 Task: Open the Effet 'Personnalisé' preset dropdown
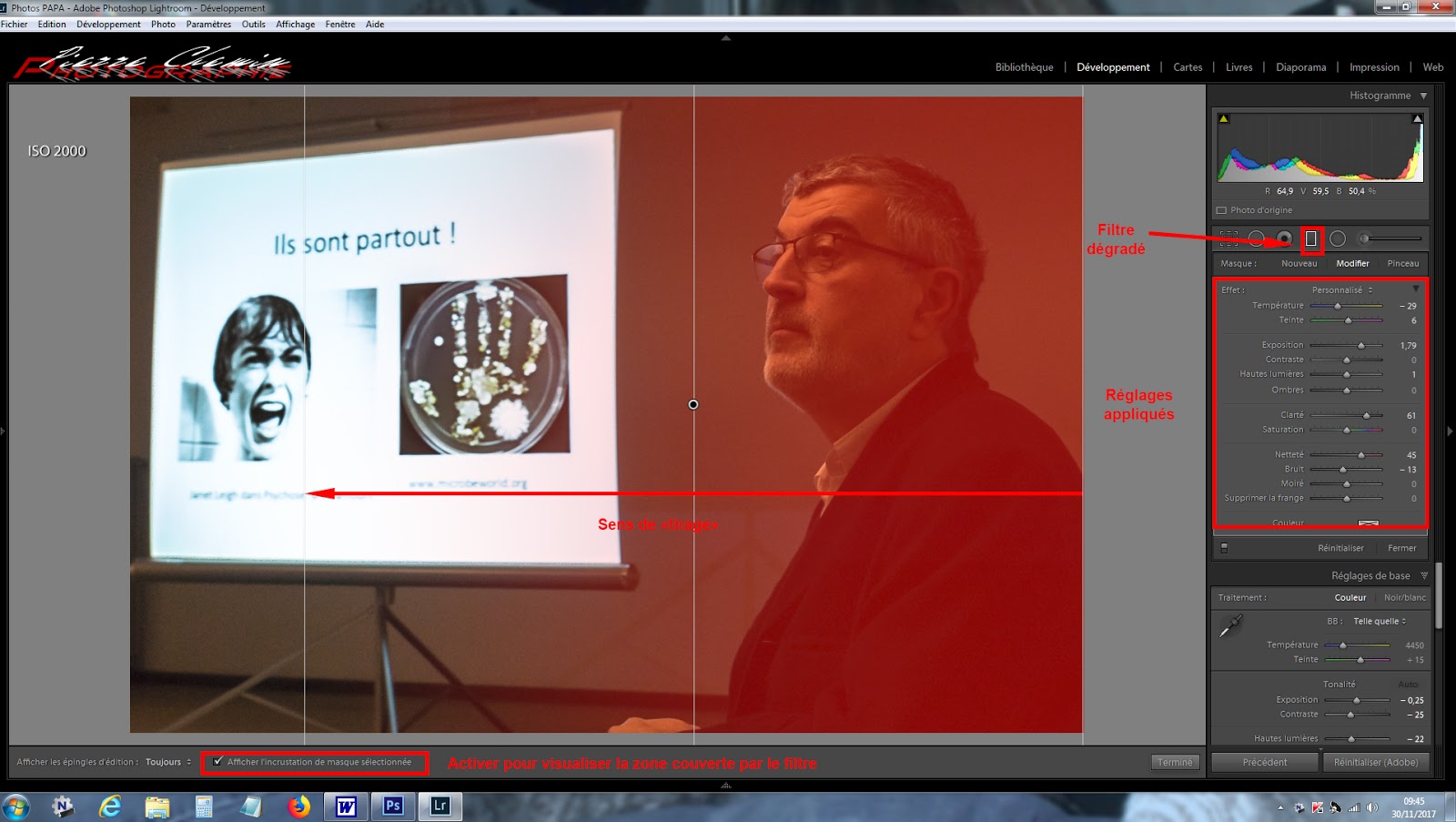tap(1342, 290)
